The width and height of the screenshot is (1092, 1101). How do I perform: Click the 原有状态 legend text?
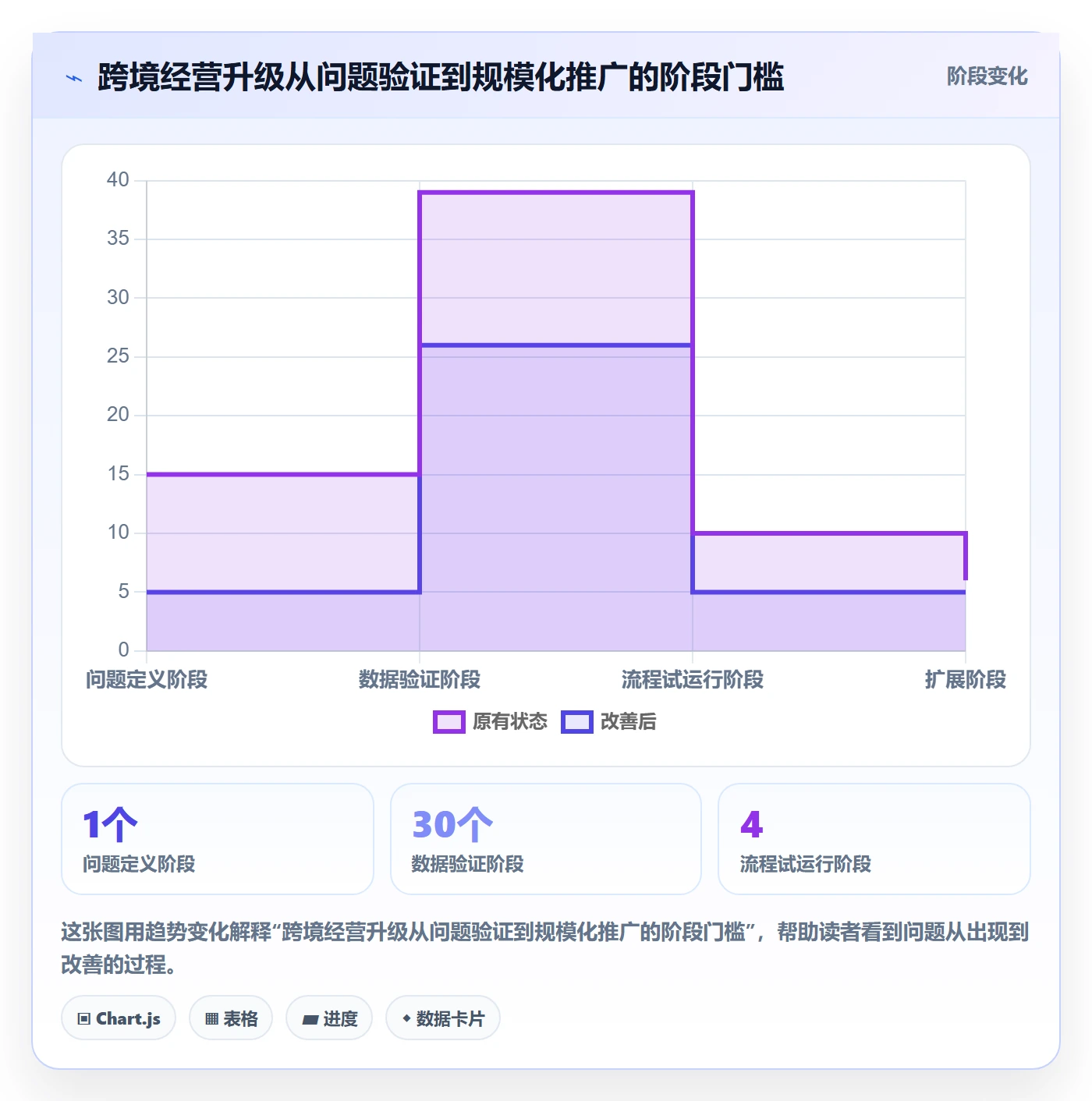[x=510, y=722]
